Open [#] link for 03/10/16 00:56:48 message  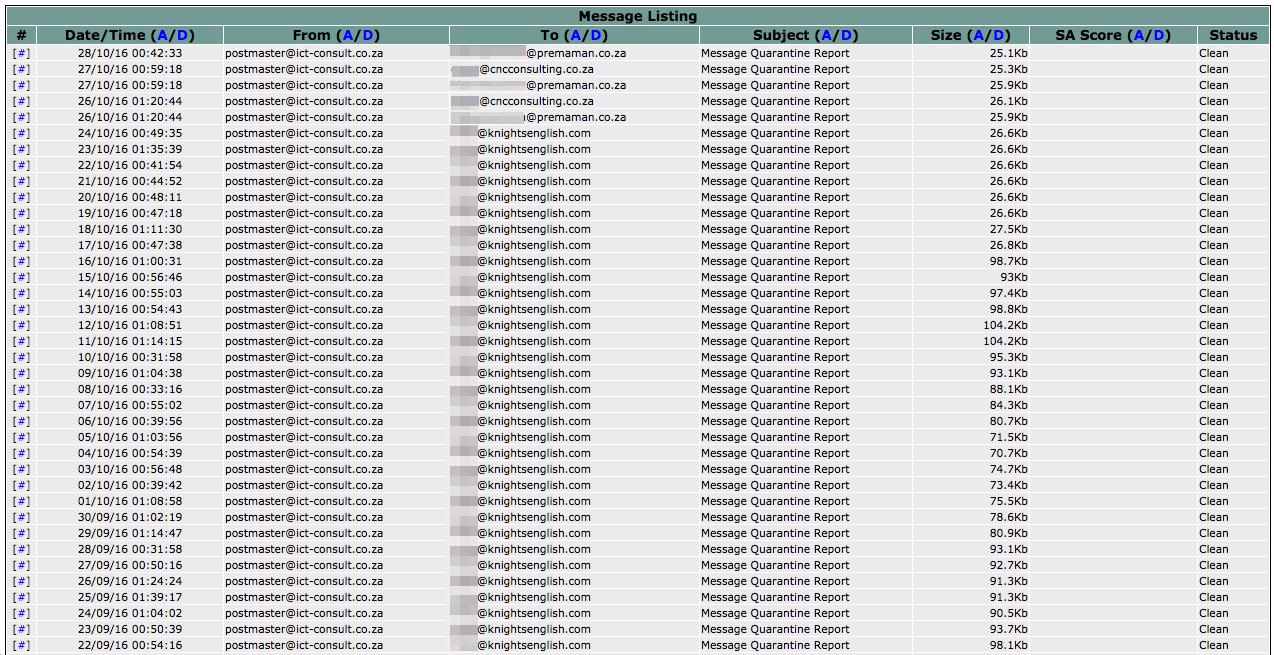point(21,469)
